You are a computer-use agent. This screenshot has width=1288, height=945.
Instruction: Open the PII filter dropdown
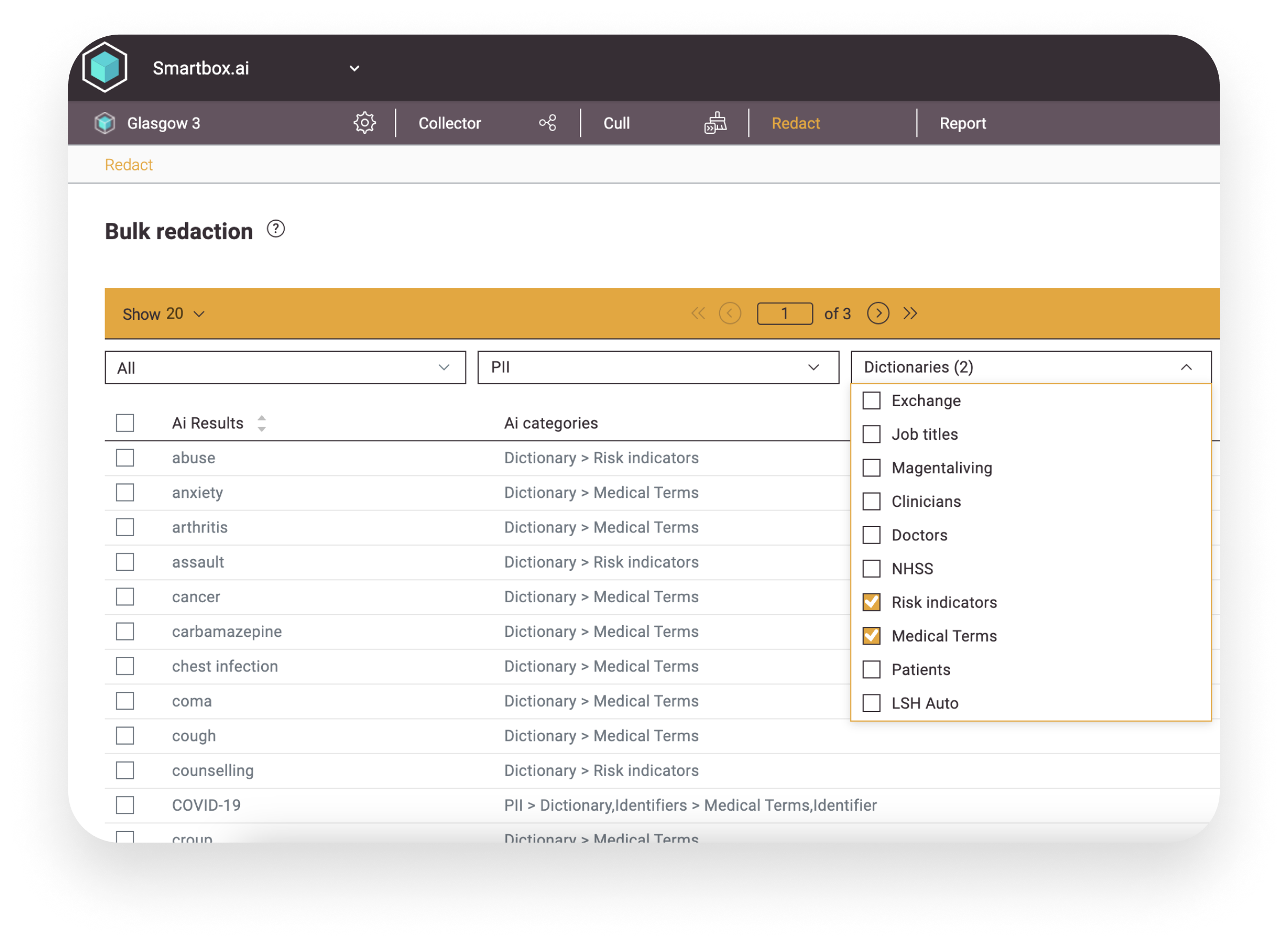[657, 367]
